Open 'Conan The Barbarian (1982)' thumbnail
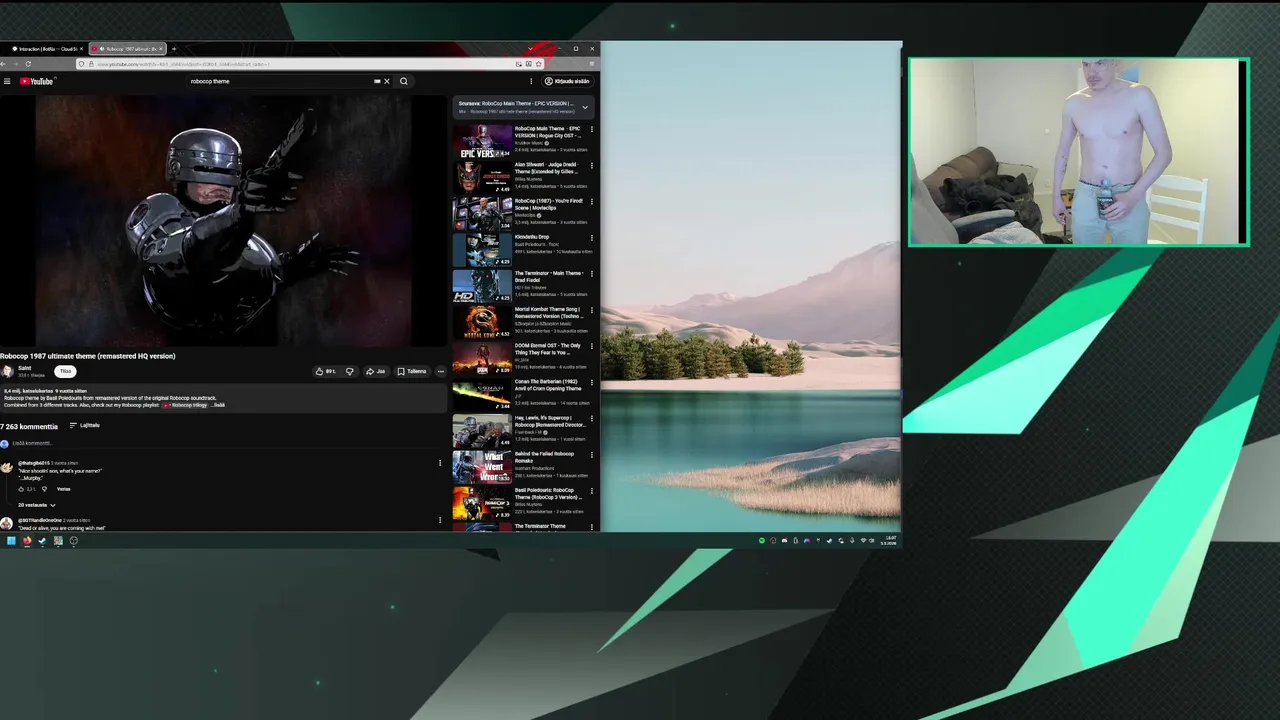This screenshot has height=720, width=1280. 483,394
